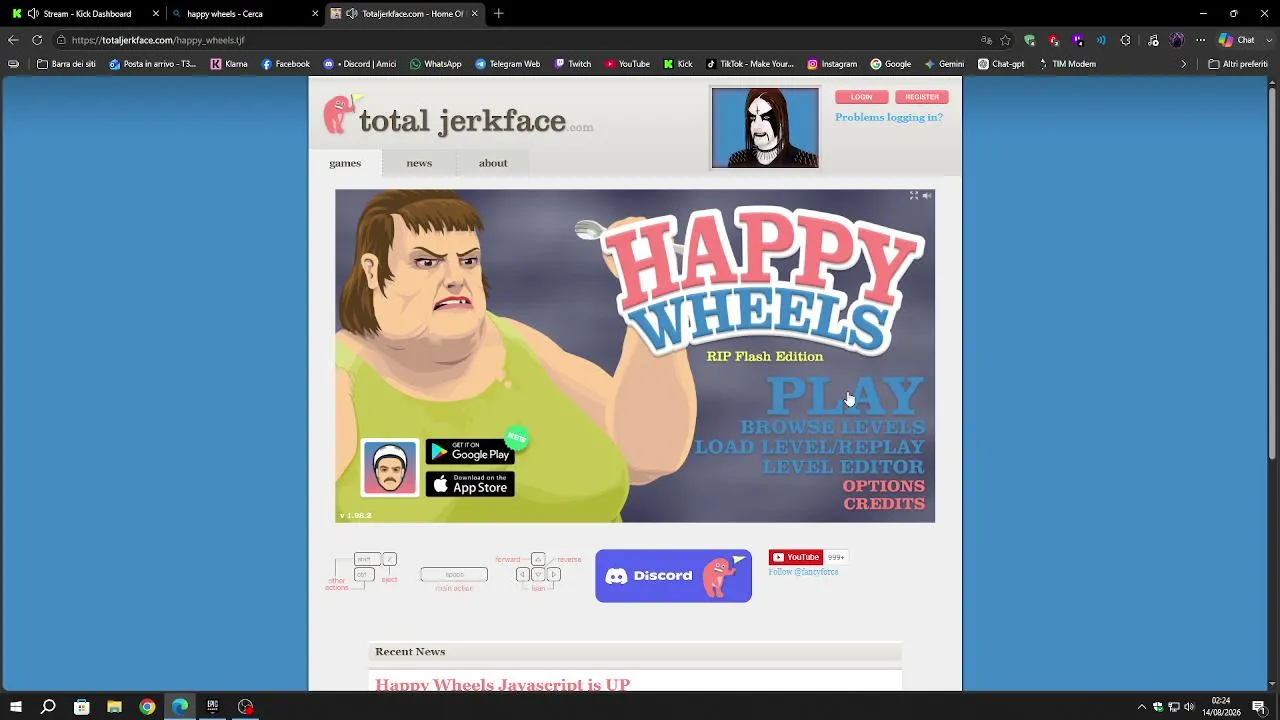Open the about tab on the site
Viewport: 1280px width, 720px height.
[x=493, y=163]
